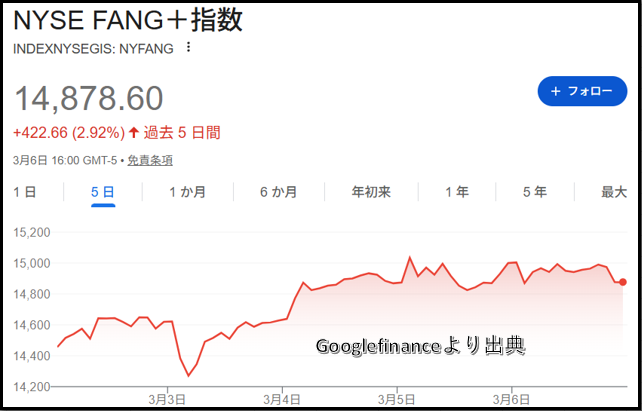This screenshot has height=411, width=642.
Task: Click the 3月3日 date label on axis
Action: (168, 400)
